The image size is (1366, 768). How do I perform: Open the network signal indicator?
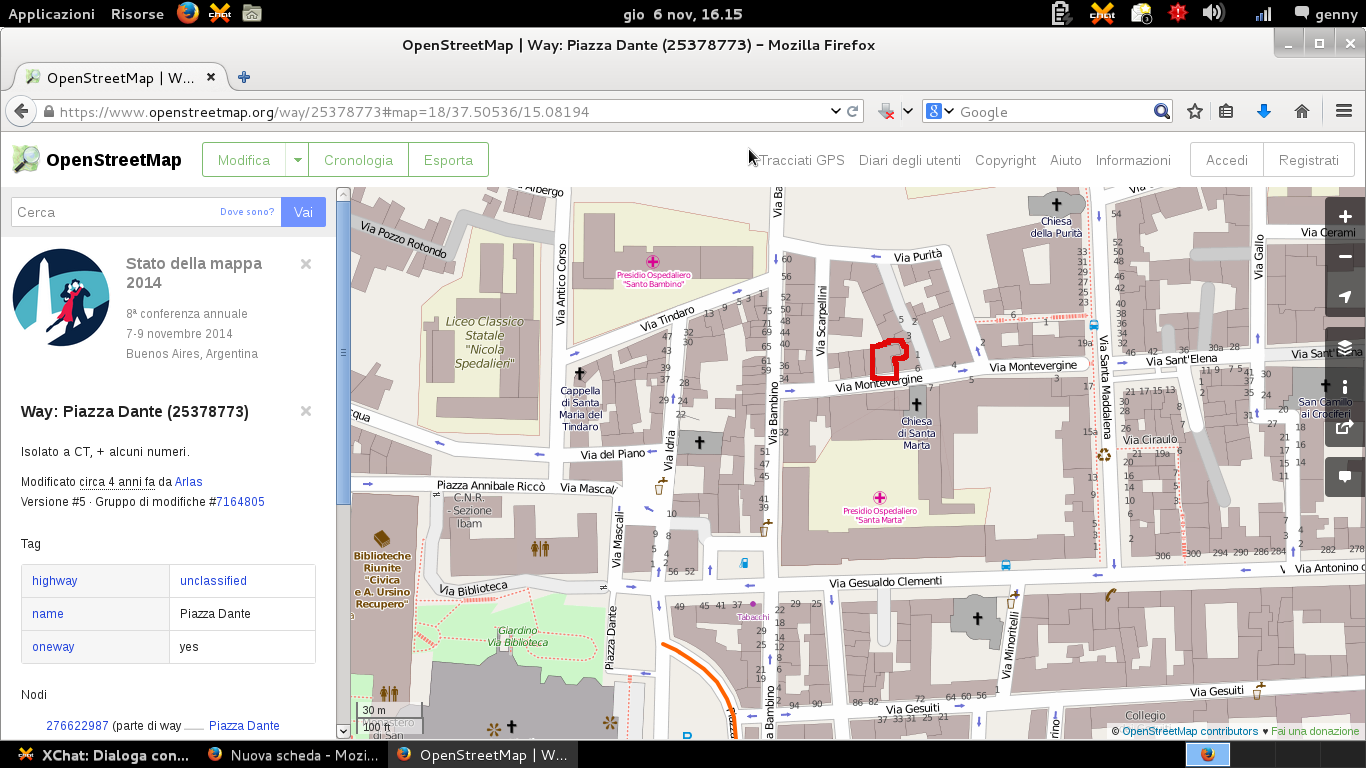(x=1263, y=13)
